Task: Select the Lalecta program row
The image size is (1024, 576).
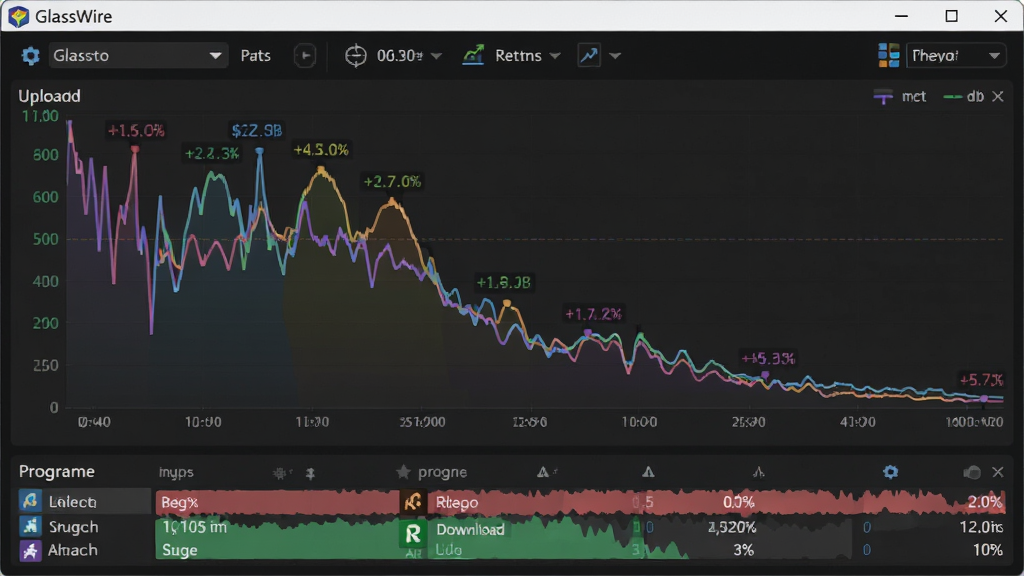Action: point(85,502)
